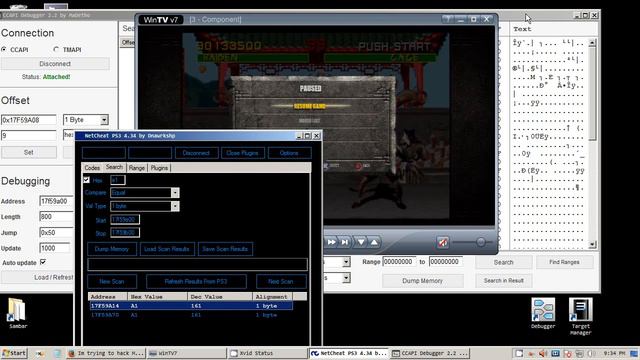
Task: Click the Jump field showing 0x50
Action: tap(56, 232)
